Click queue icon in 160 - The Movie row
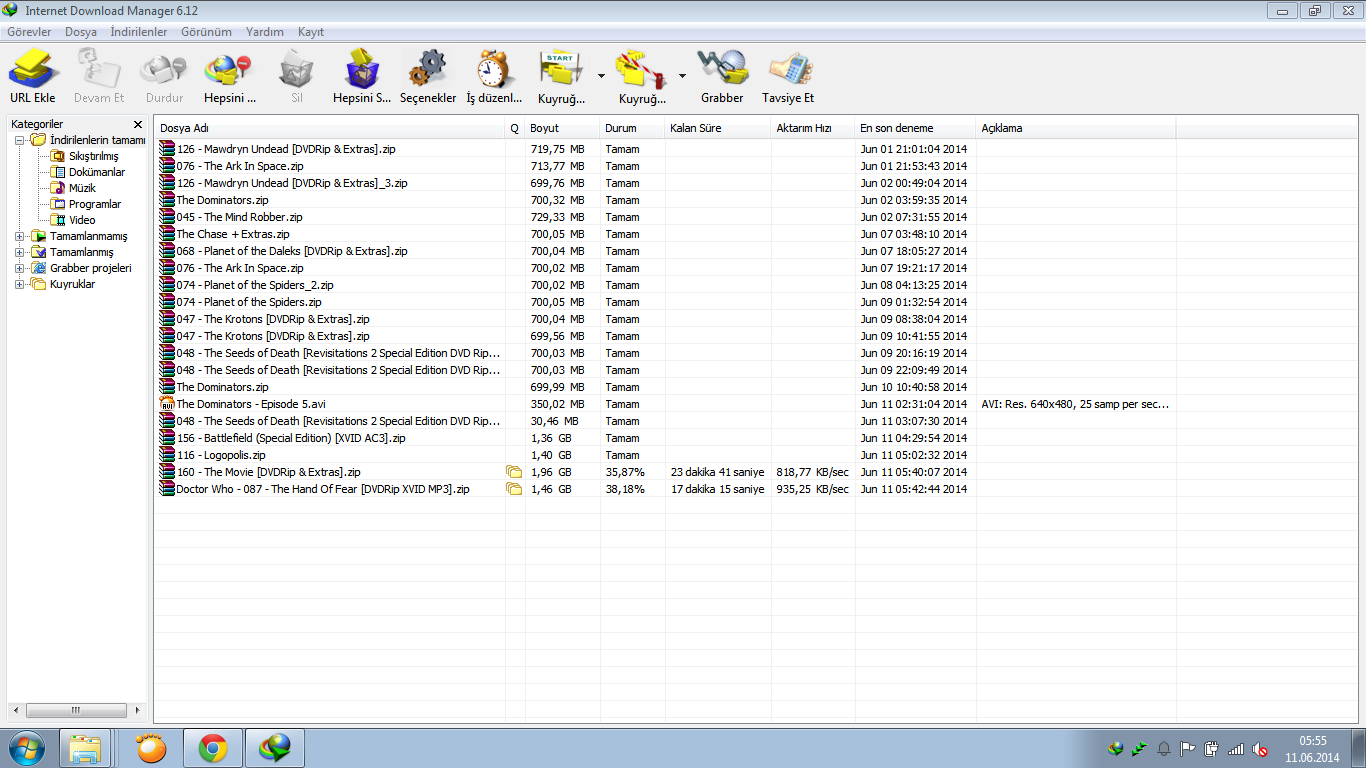 pyautogui.click(x=514, y=472)
